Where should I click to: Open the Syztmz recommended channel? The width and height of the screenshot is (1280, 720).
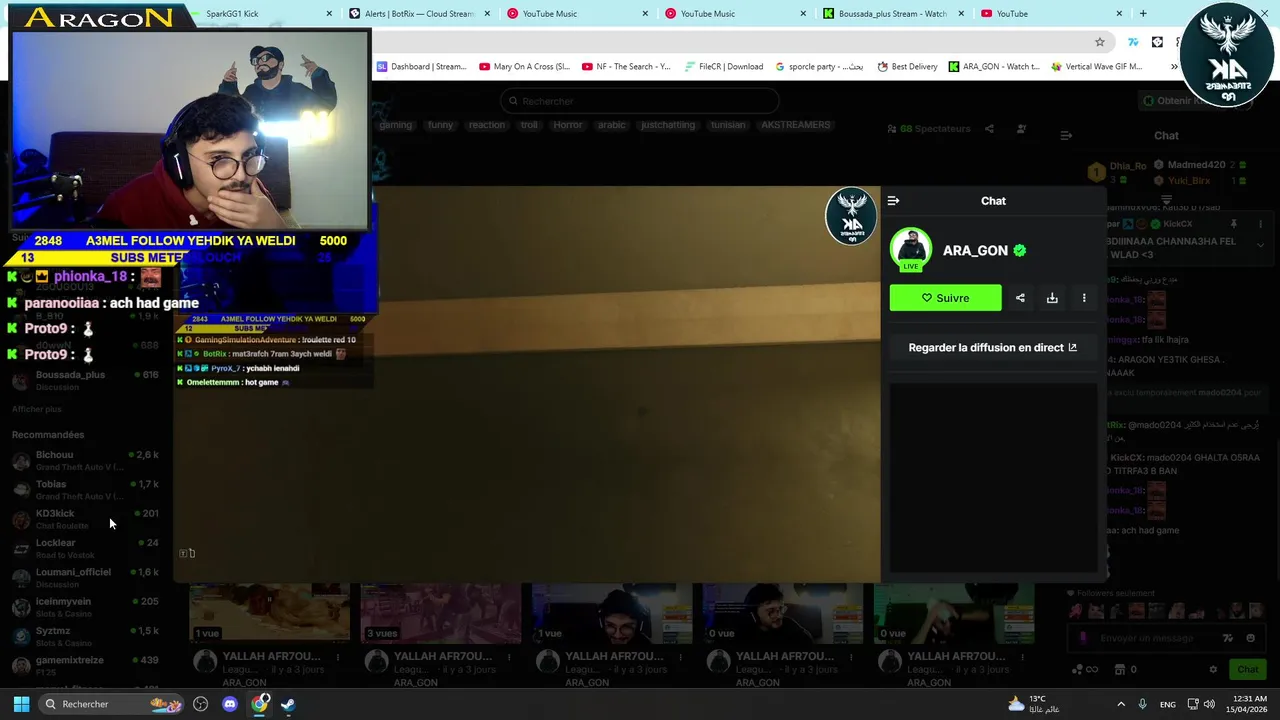coord(85,636)
